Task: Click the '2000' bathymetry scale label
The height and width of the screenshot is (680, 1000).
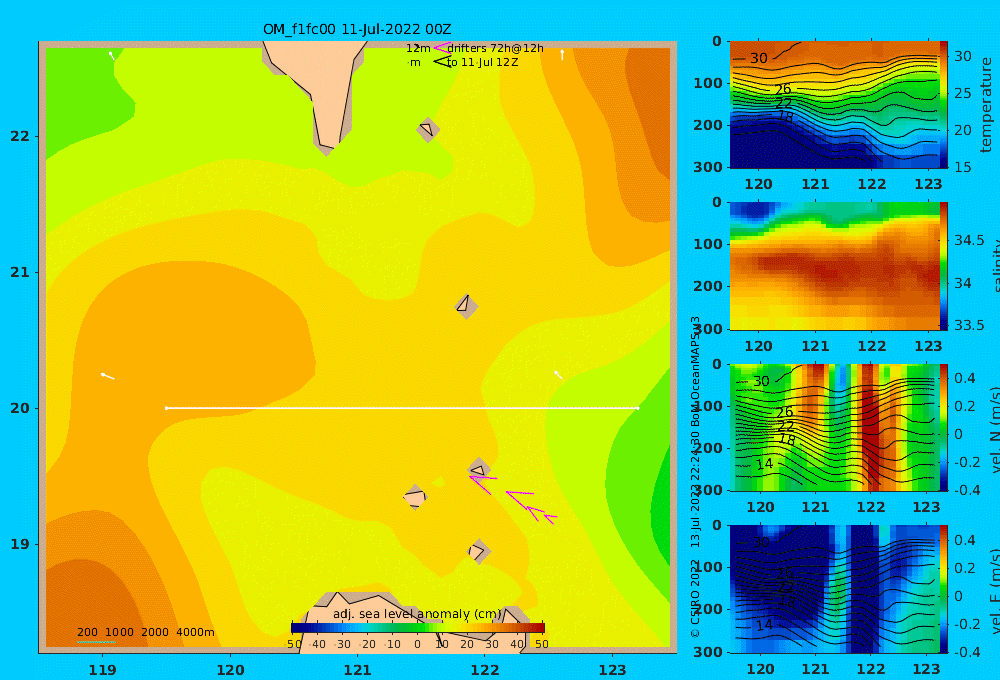Action: tap(155, 632)
